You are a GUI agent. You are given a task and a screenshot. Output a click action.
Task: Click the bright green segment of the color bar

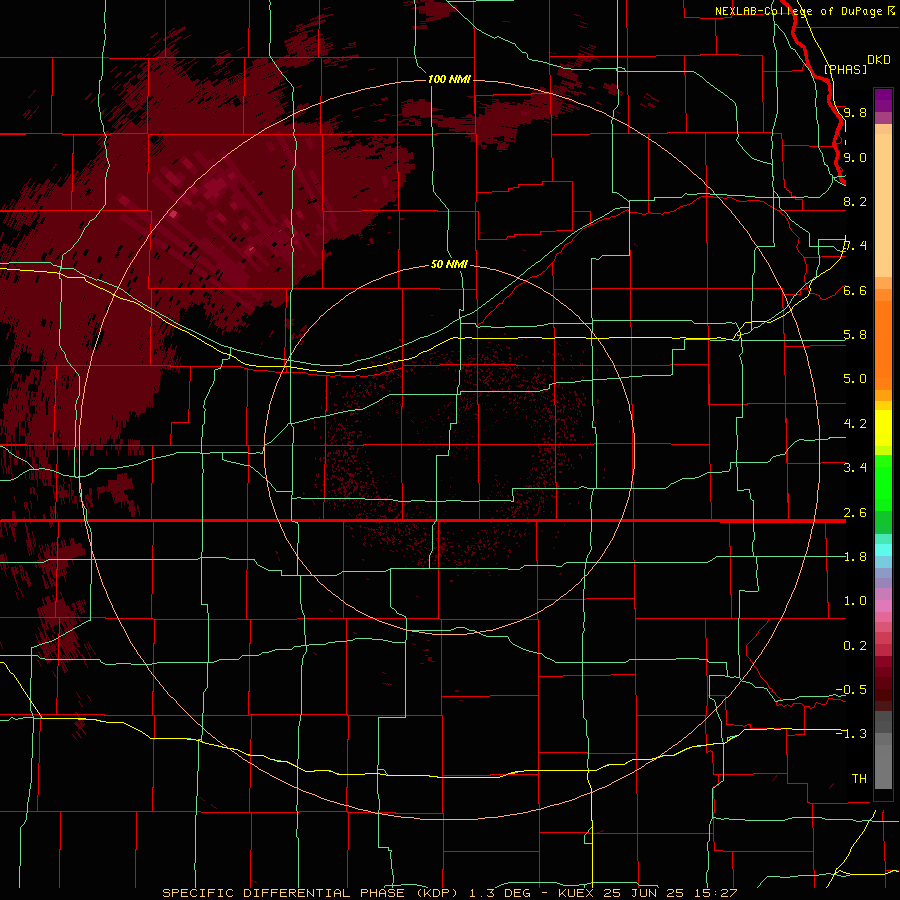[x=883, y=483]
